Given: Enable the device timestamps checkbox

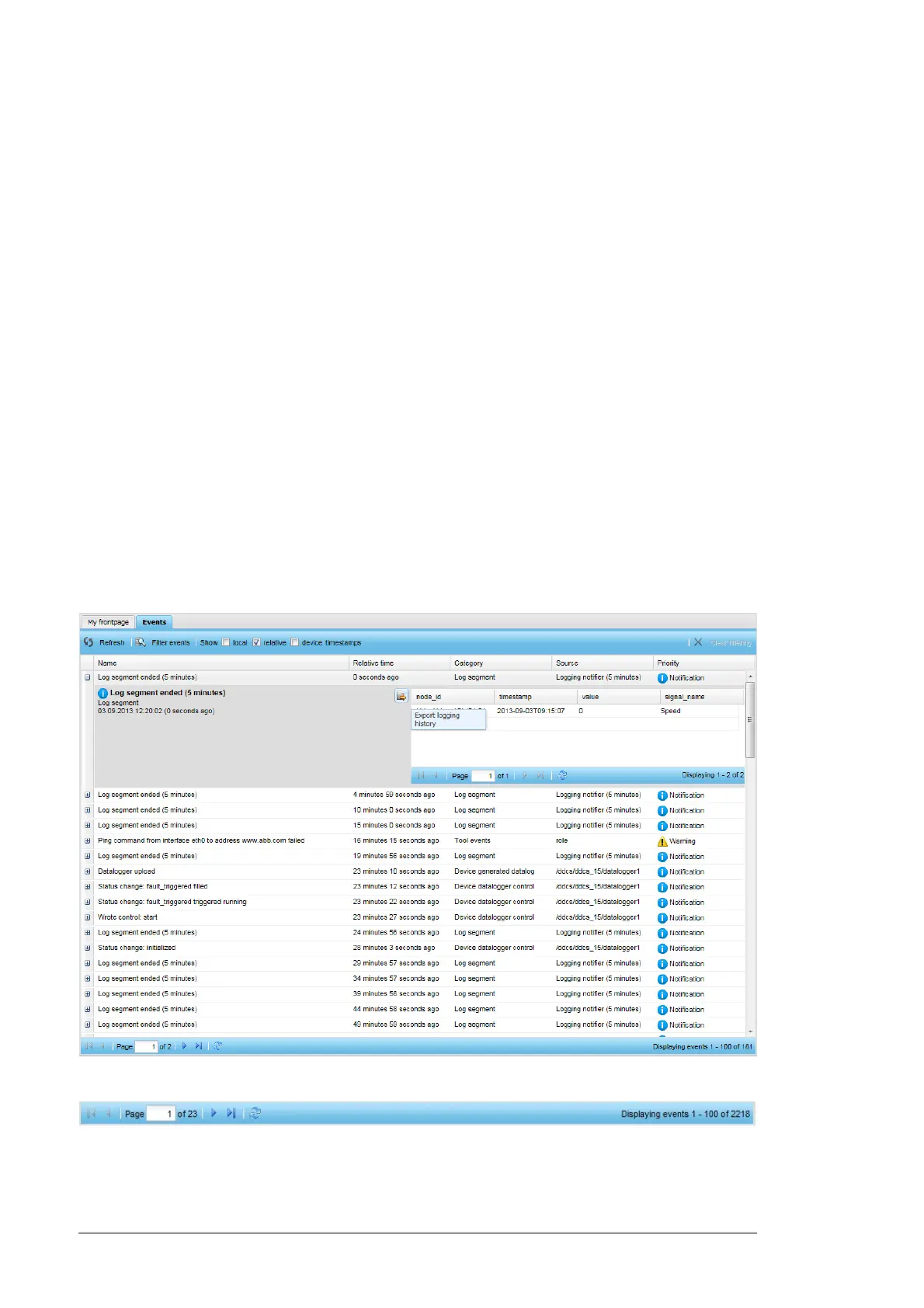Looking at the screenshot, I should click(x=295, y=642).
